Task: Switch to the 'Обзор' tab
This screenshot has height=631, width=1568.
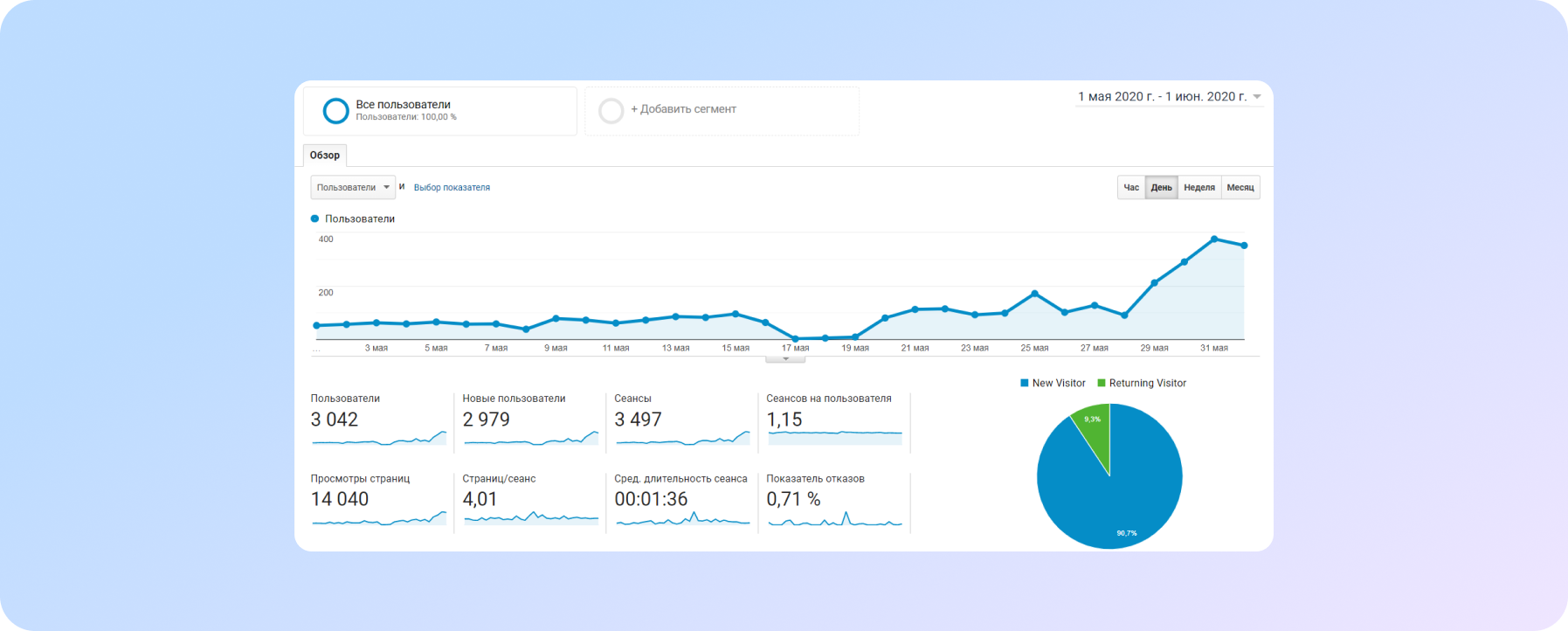Action: tap(325, 156)
